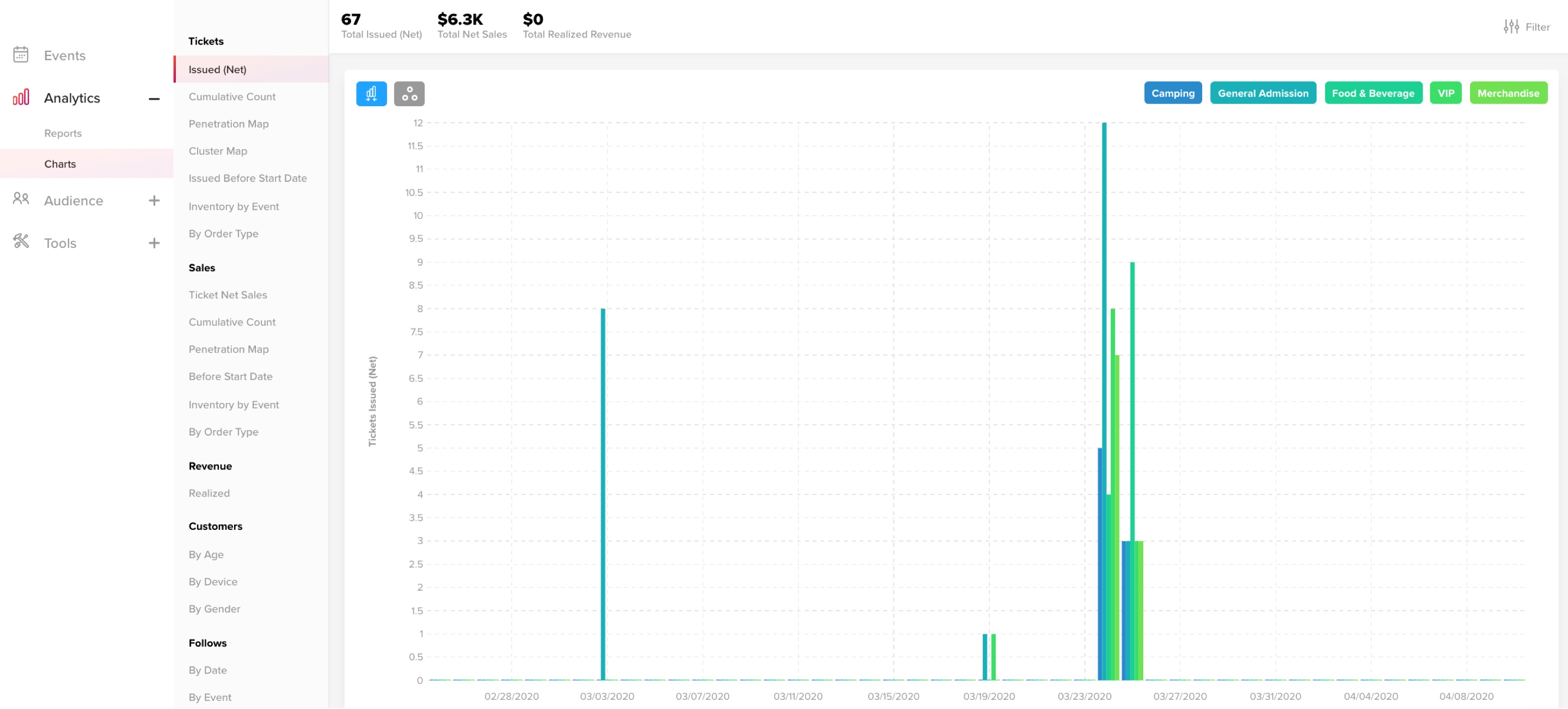Collapse the Analytics section
The height and width of the screenshot is (709, 1568).
pos(154,99)
